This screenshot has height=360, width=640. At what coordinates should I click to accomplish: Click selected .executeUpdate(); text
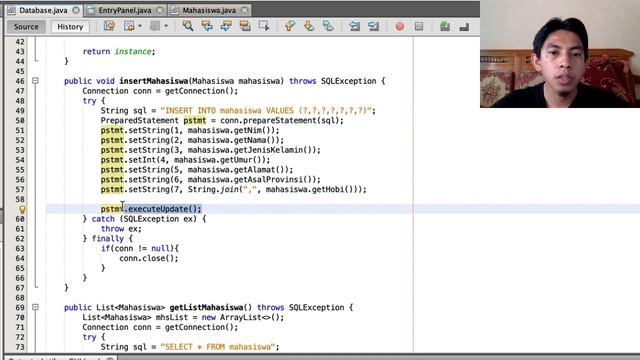click(x=163, y=209)
